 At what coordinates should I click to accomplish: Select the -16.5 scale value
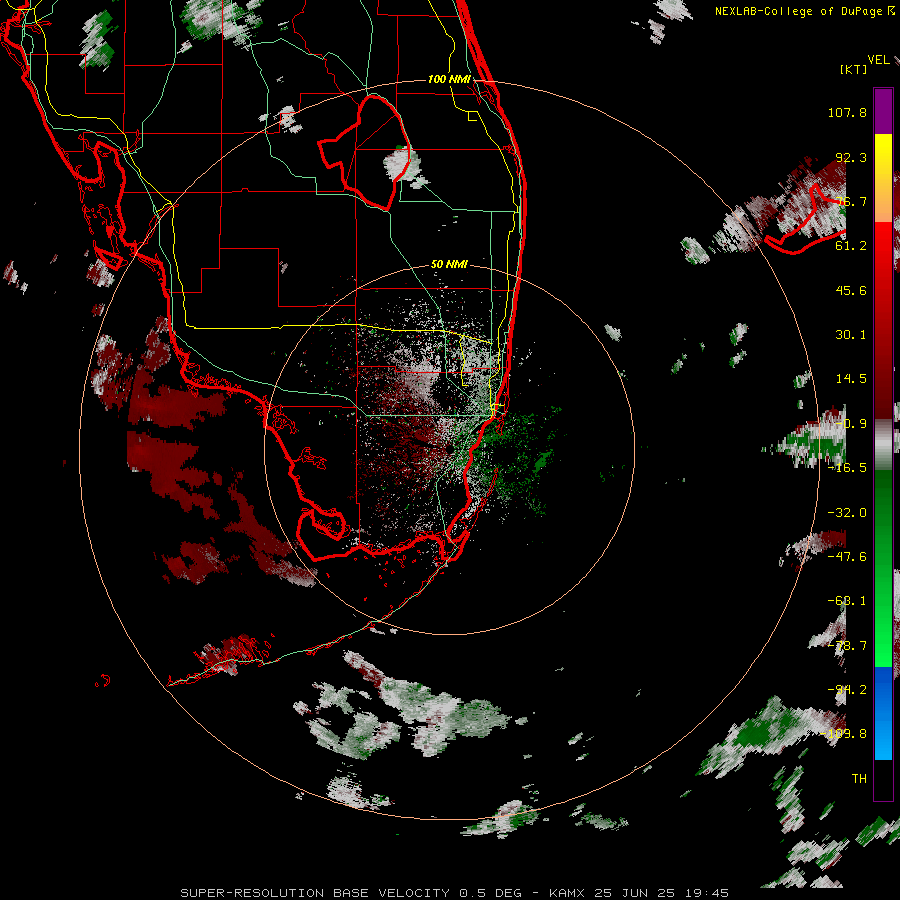(847, 468)
